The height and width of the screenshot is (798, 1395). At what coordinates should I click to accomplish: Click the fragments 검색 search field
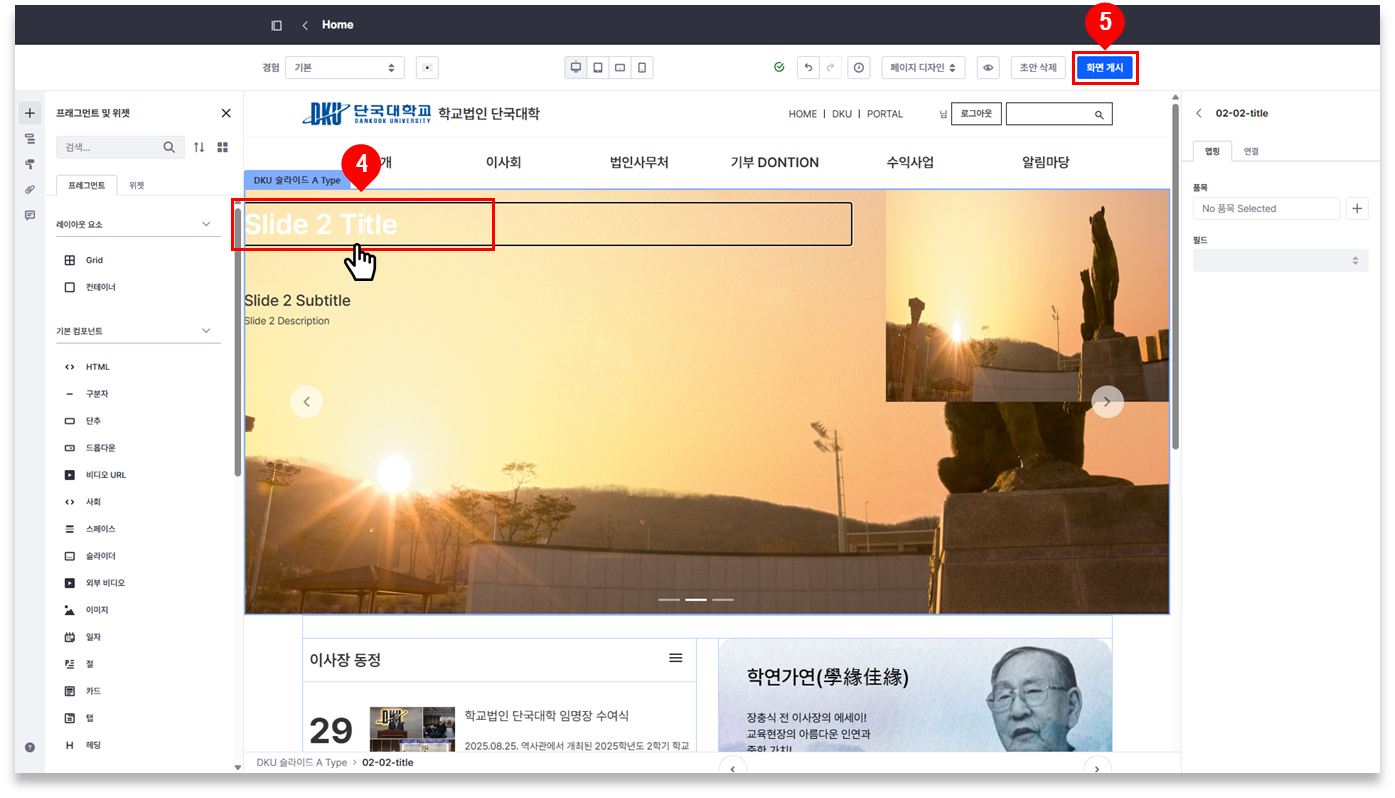[108, 147]
